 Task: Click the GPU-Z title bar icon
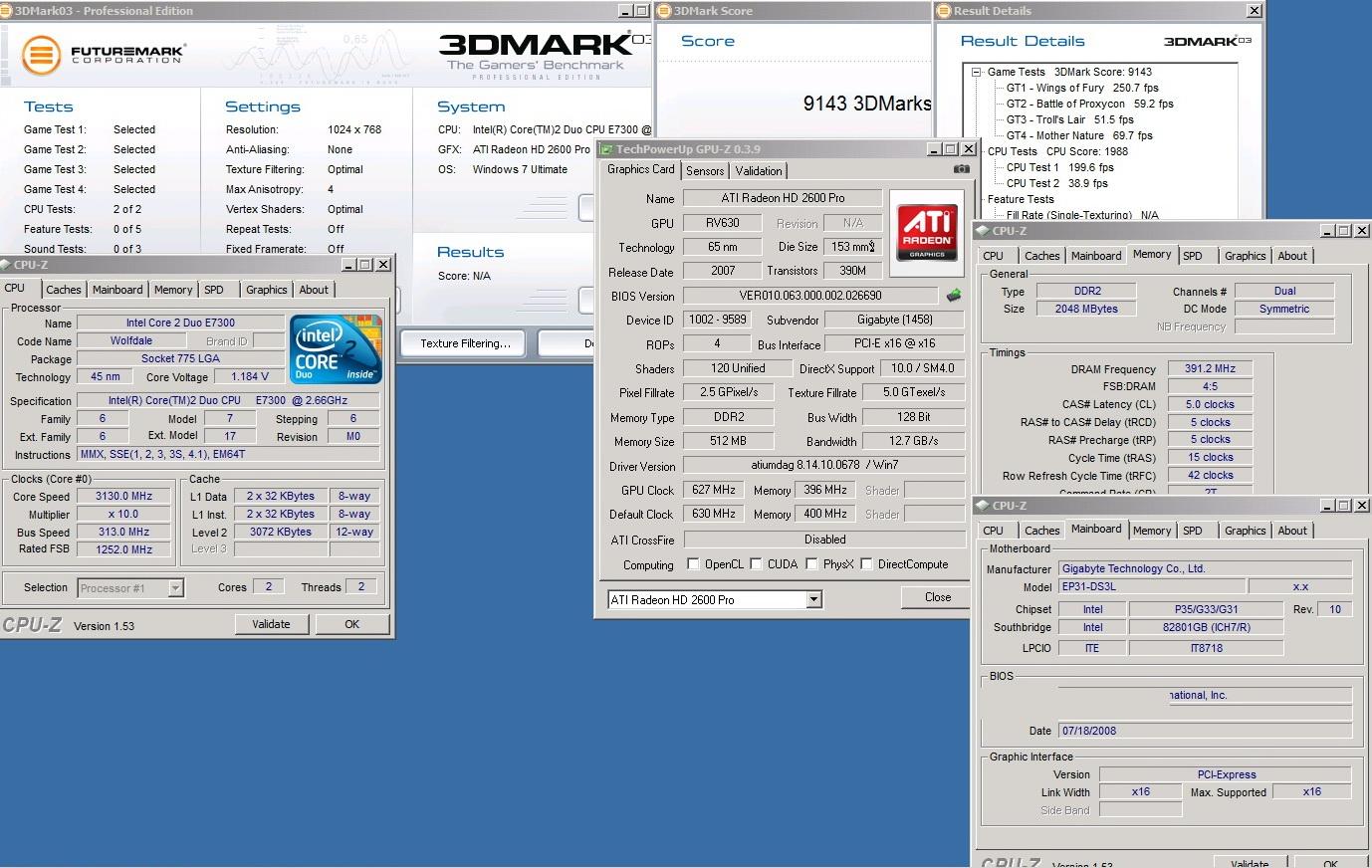point(606,149)
